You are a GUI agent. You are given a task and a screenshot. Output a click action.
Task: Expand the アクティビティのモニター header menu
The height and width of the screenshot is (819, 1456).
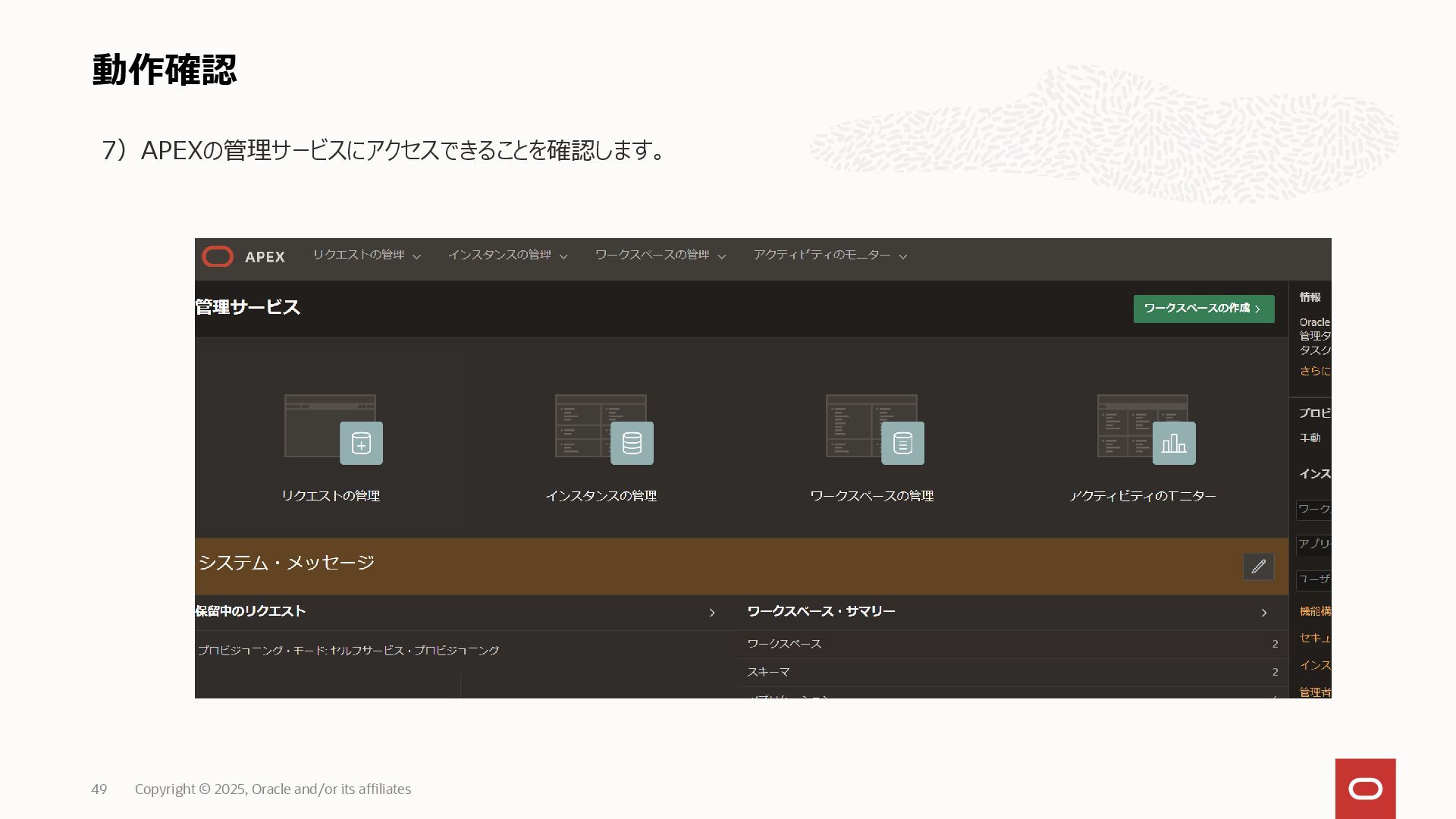[x=830, y=256]
